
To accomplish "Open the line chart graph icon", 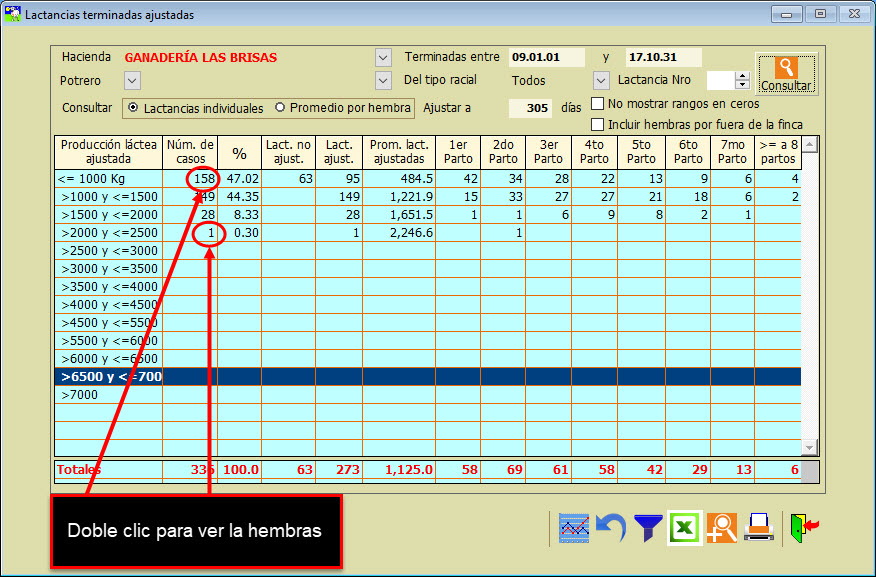I will (x=573, y=526).
